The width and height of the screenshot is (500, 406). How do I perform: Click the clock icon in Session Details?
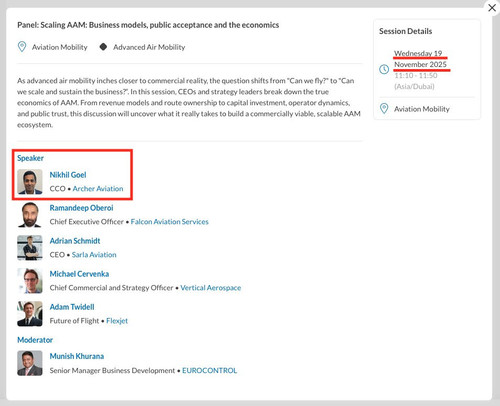(x=384, y=69)
